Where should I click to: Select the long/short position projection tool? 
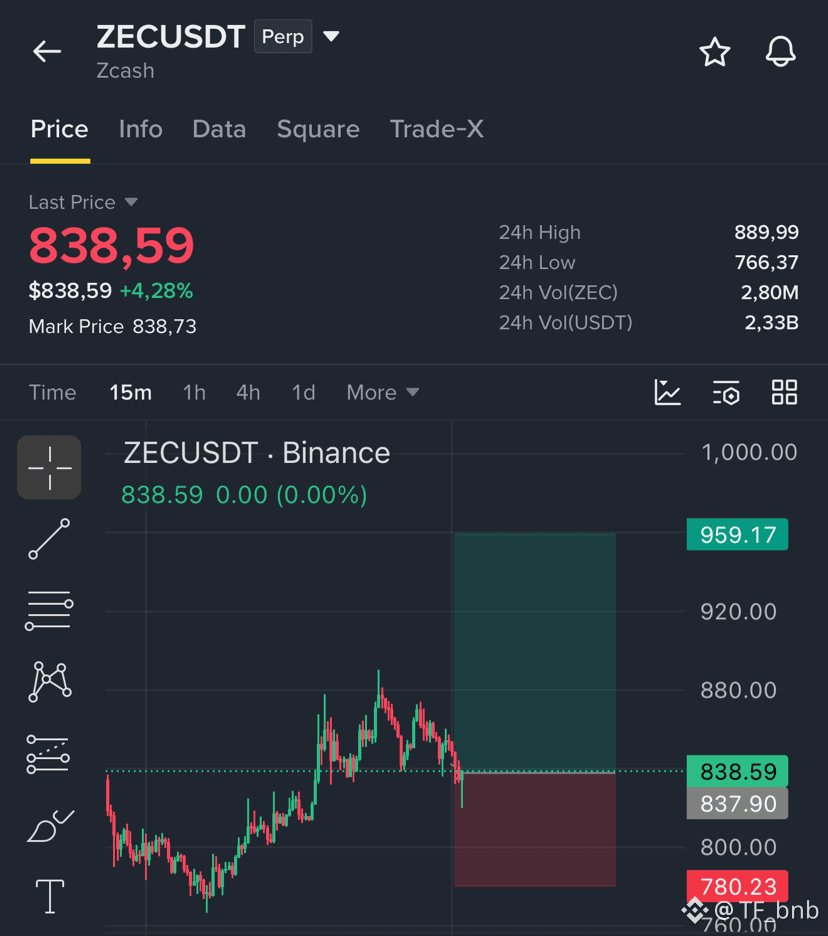pyautogui.click(x=48, y=754)
